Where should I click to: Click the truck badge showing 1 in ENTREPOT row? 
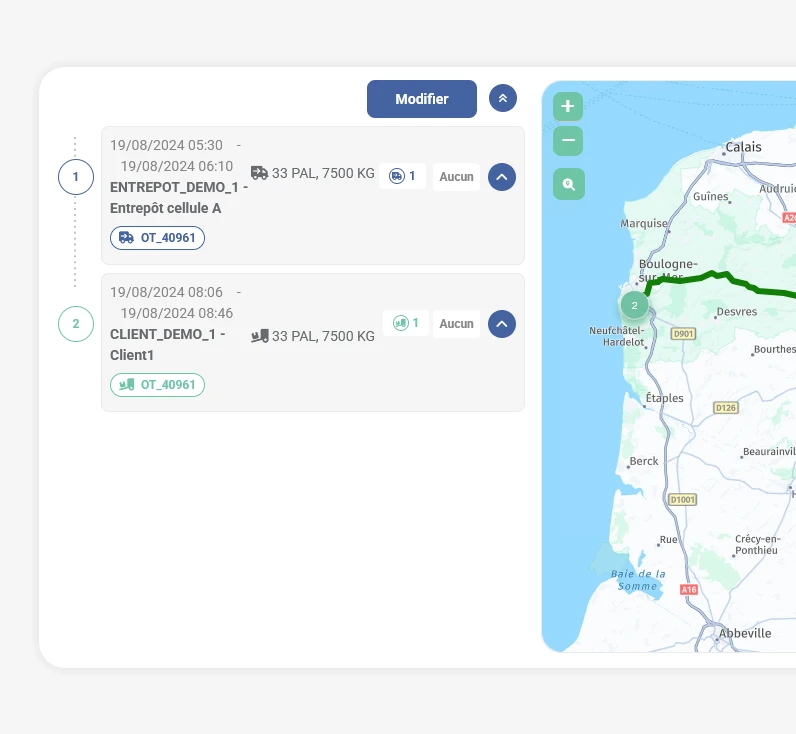coord(402,176)
